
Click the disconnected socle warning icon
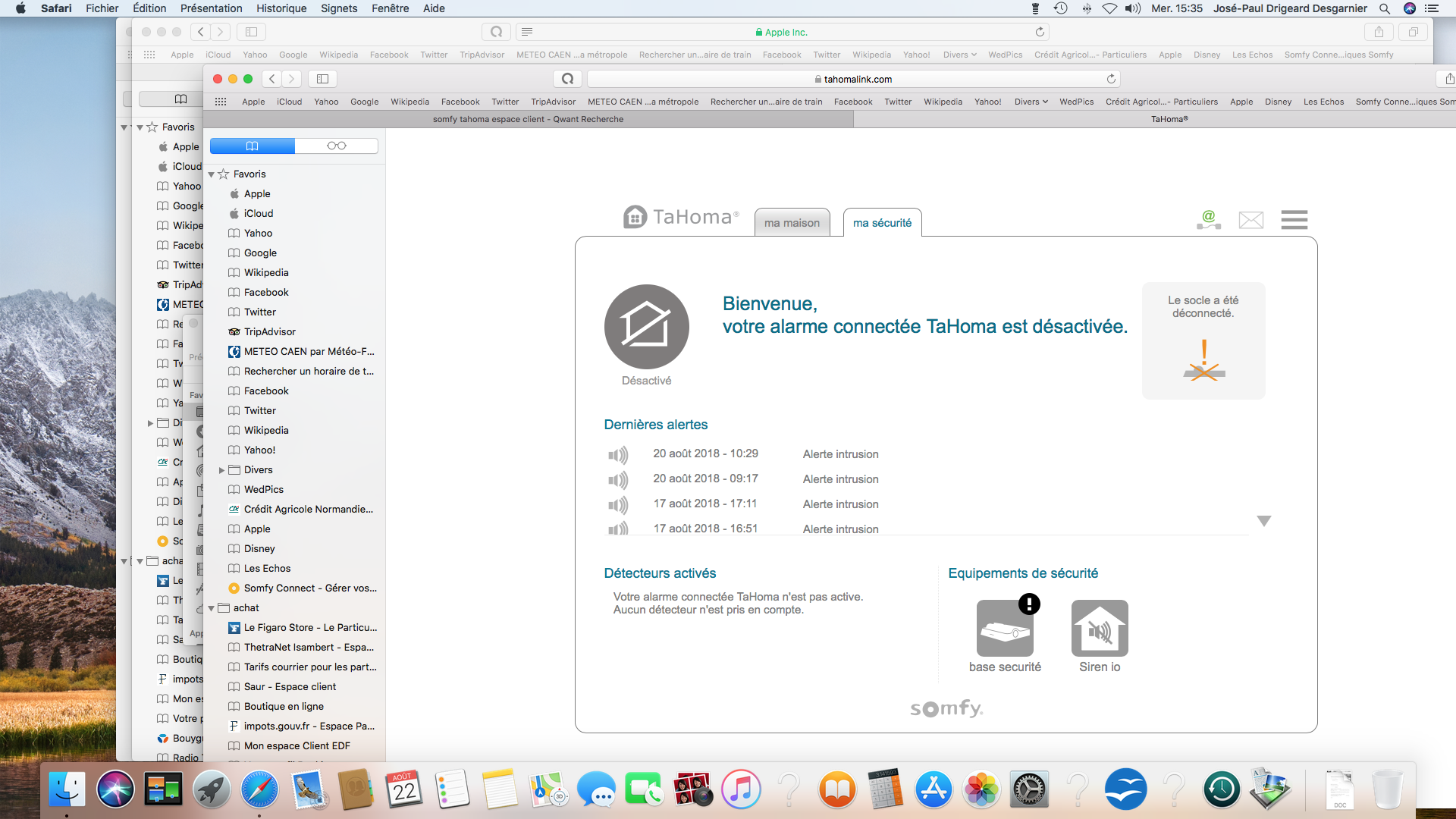click(1203, 360)
